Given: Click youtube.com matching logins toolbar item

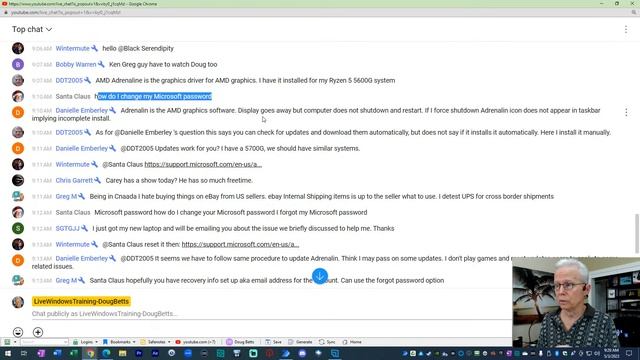Looking at the screenshot, I should [x=196, y=342].
